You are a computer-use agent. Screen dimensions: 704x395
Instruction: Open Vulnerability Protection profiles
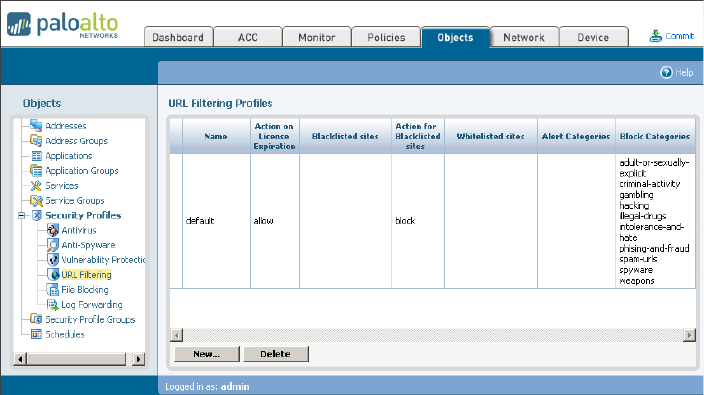point(103,260)
